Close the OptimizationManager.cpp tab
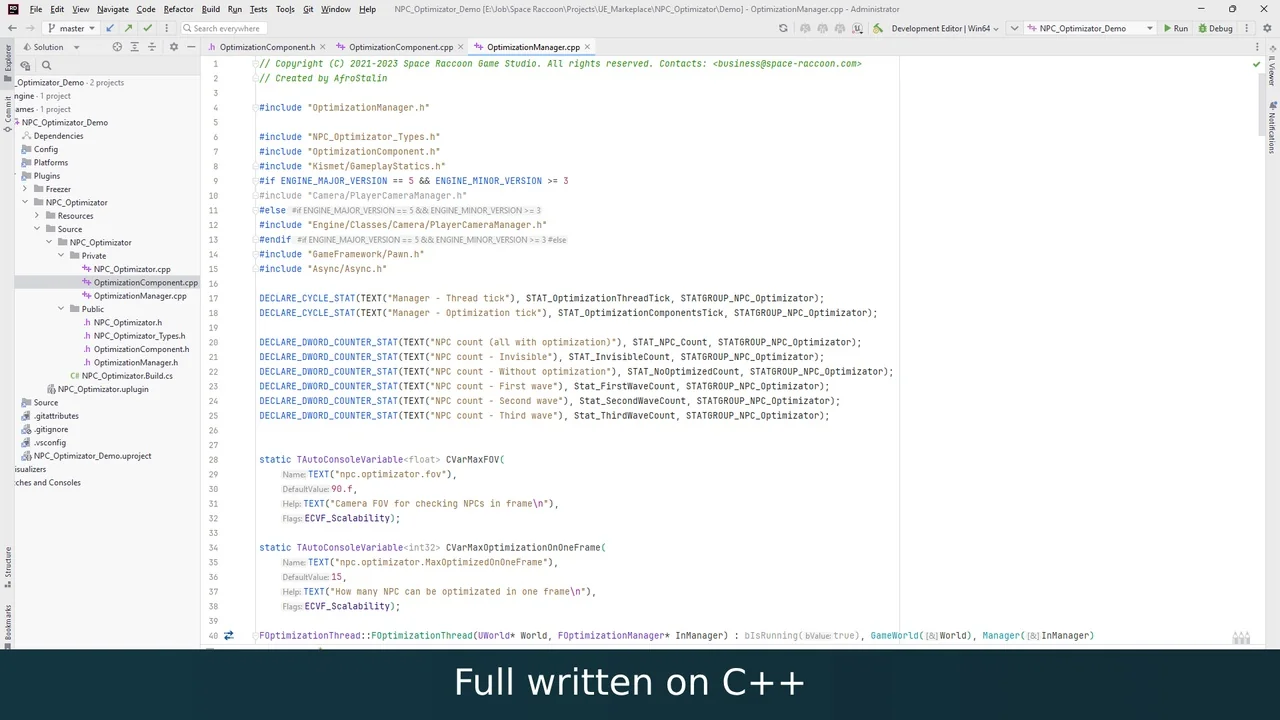1280x720 pixels. tap(588, 47)
